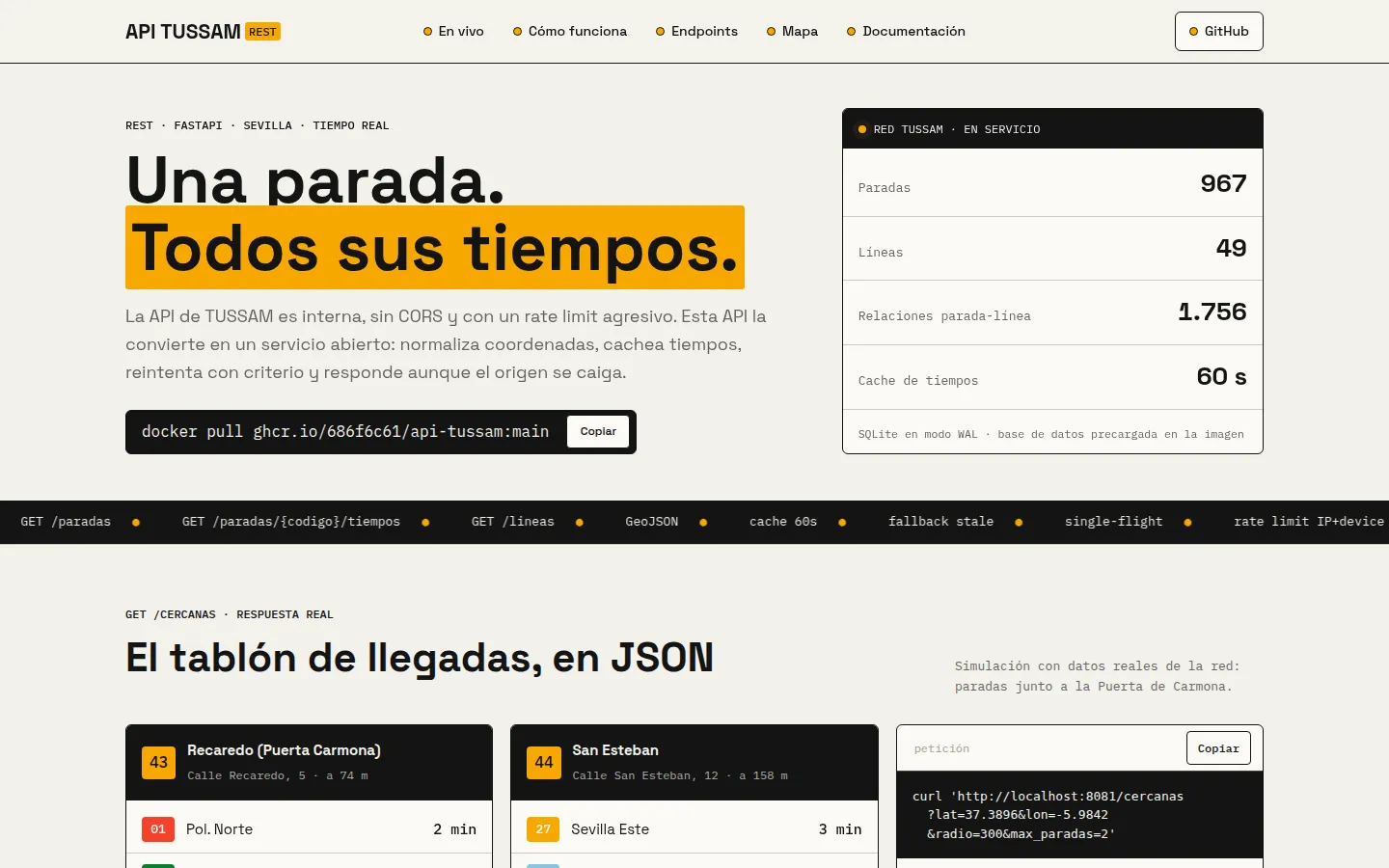Copy the docker pull command
The height and width of the screenshot is (868, 1389).
pos(598,431)
